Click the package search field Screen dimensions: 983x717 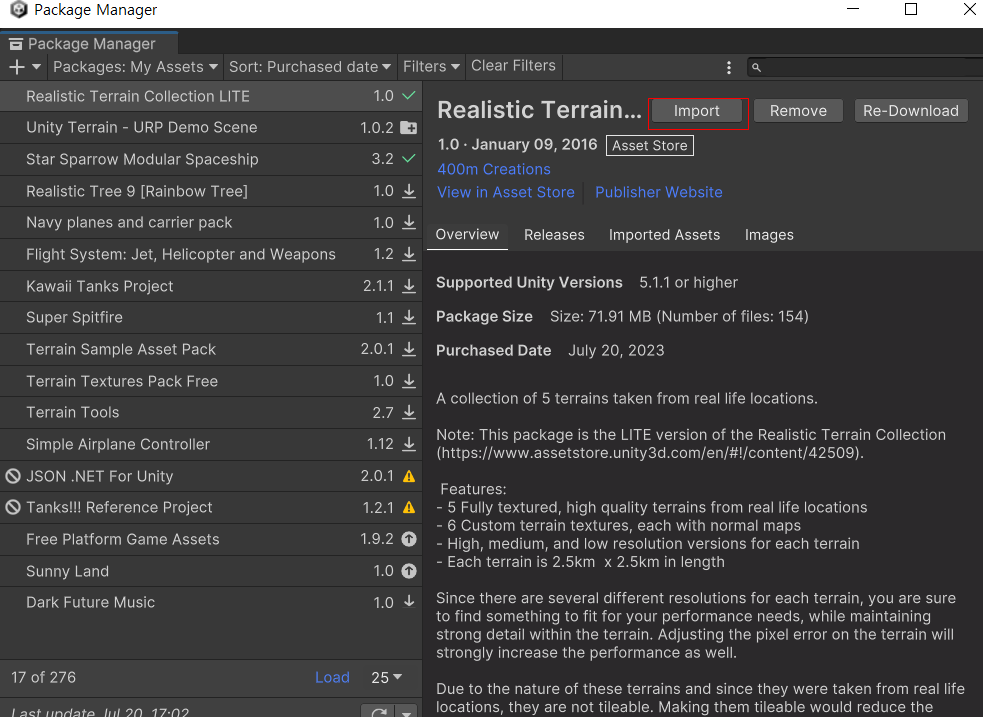865,67
